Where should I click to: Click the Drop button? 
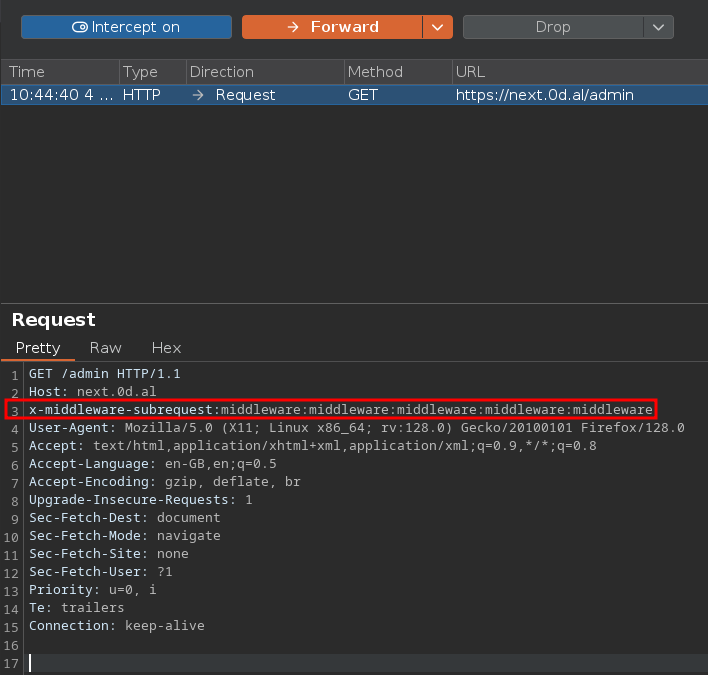pos(552,27)
